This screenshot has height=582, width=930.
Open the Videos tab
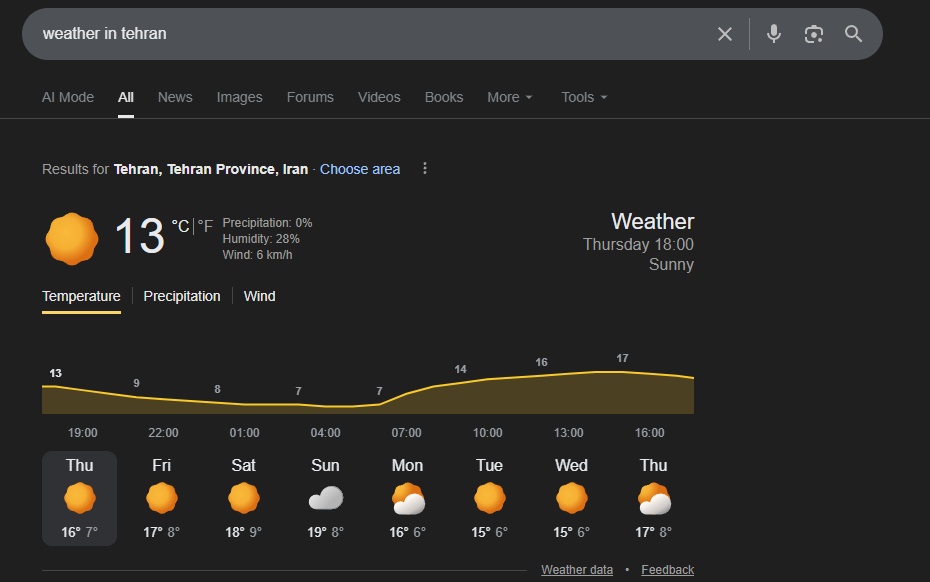379,97
